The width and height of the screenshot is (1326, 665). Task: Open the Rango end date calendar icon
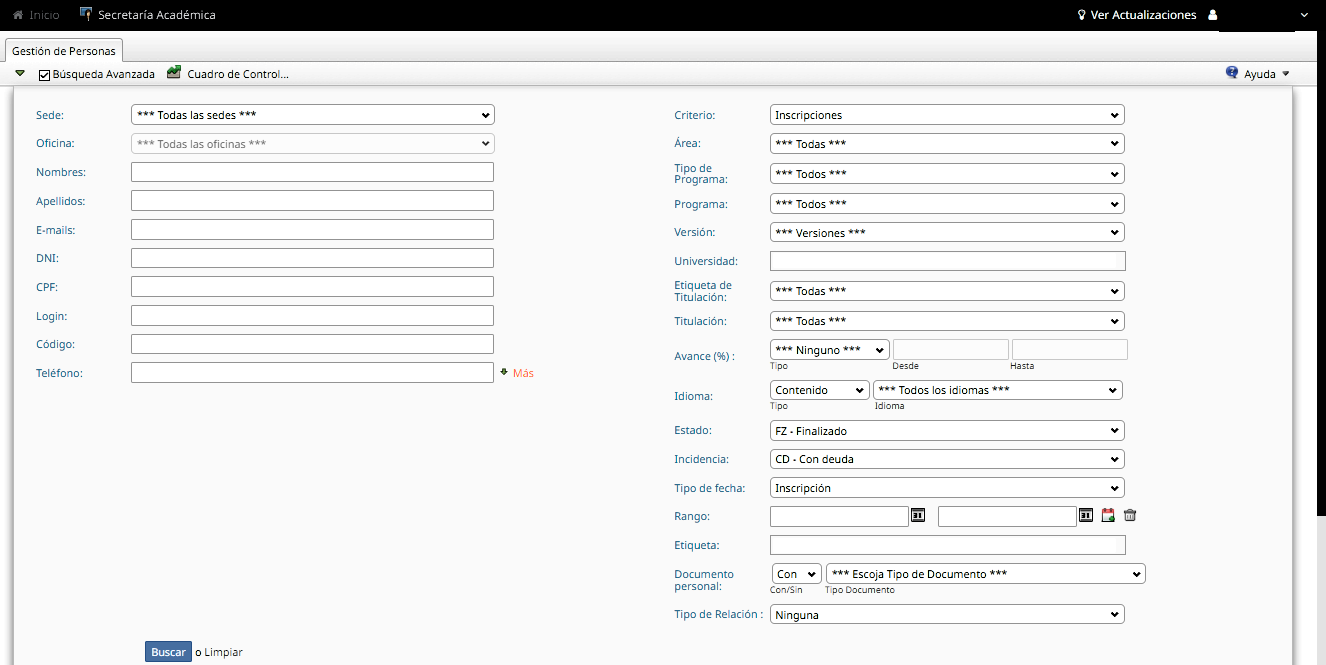[1086, 515]
